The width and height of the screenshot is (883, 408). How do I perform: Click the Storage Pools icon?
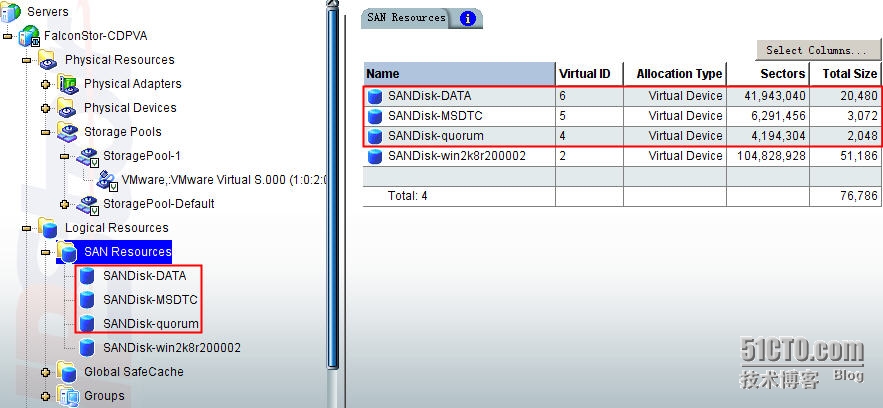pyautogui.click(x=68, y=132)
